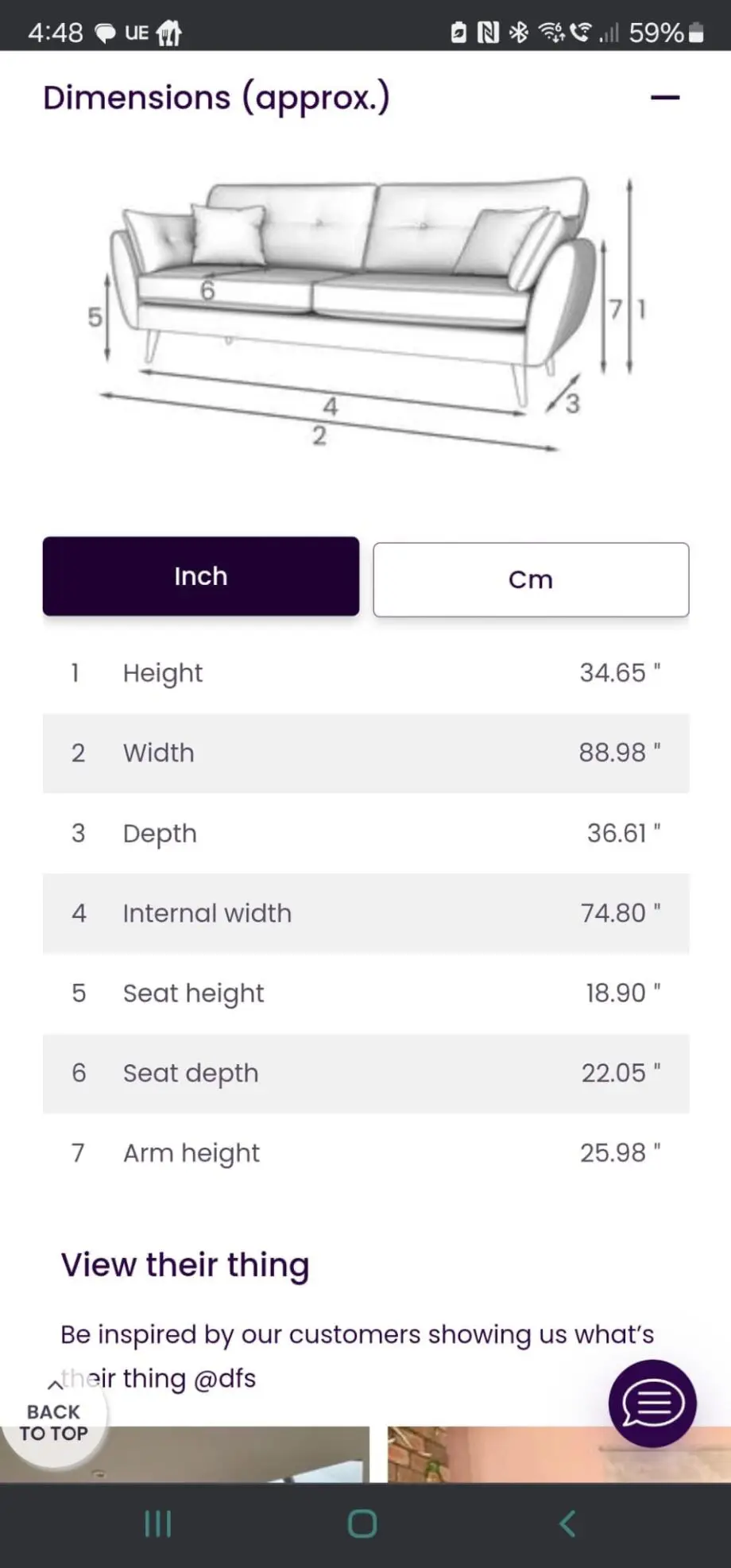Select the Height row
The width and height of the screenshot is (731, 1568).
(366, 673)
